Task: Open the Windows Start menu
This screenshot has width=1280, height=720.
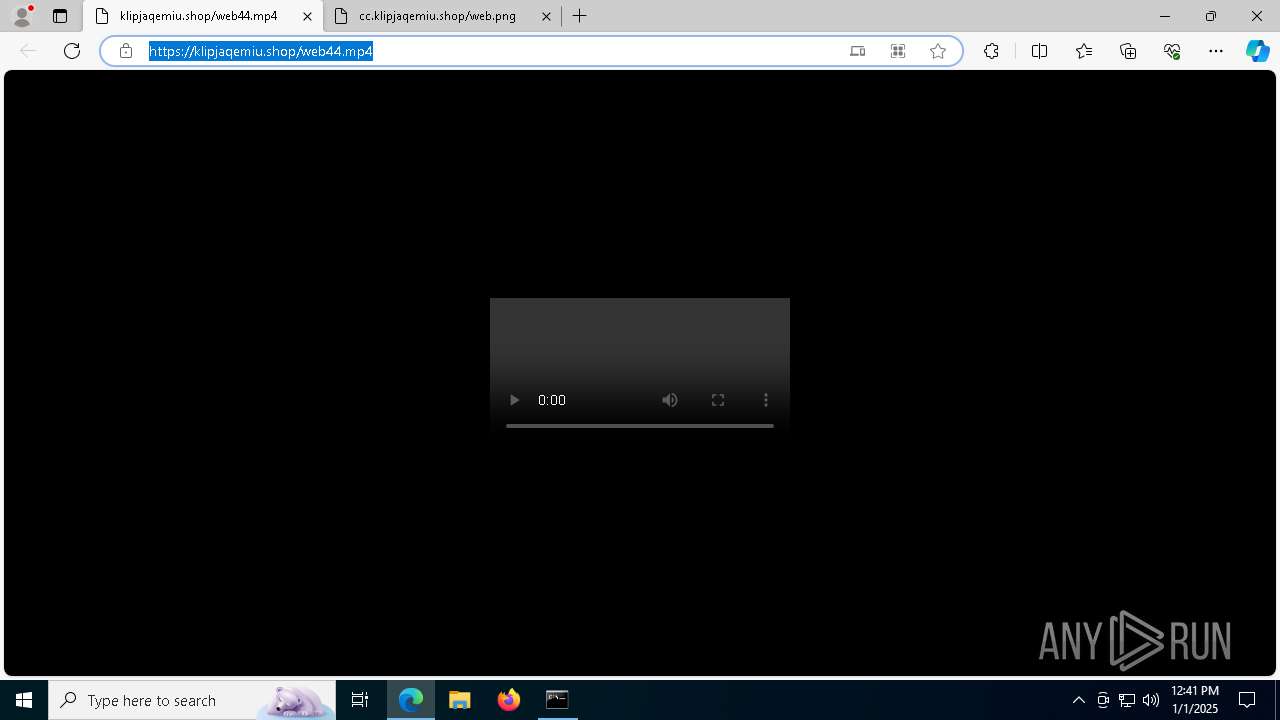Action: (x=24, y=700)
